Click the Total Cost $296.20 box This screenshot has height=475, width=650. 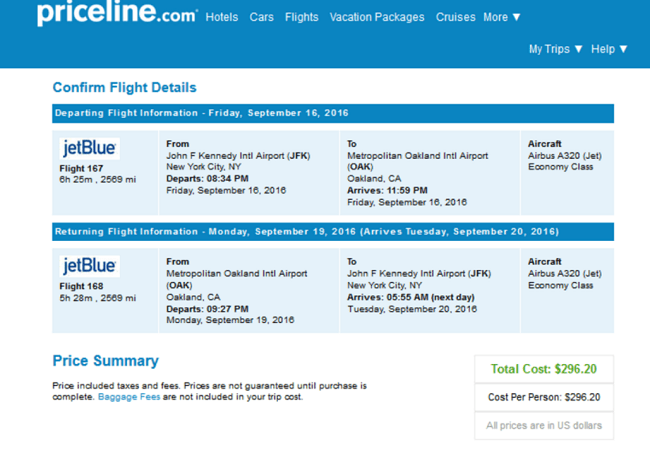point(544,369)
